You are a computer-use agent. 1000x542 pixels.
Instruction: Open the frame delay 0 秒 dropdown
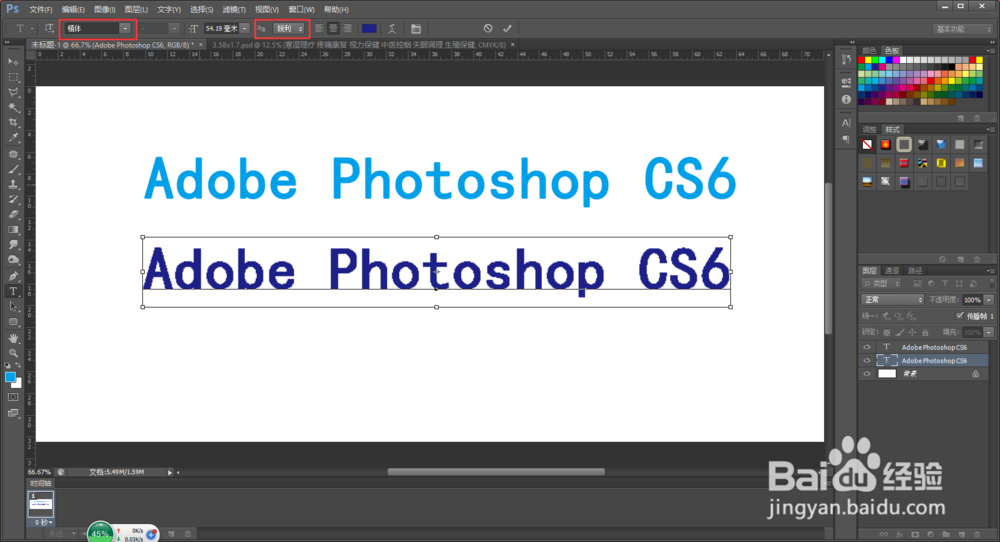point(42,522)
